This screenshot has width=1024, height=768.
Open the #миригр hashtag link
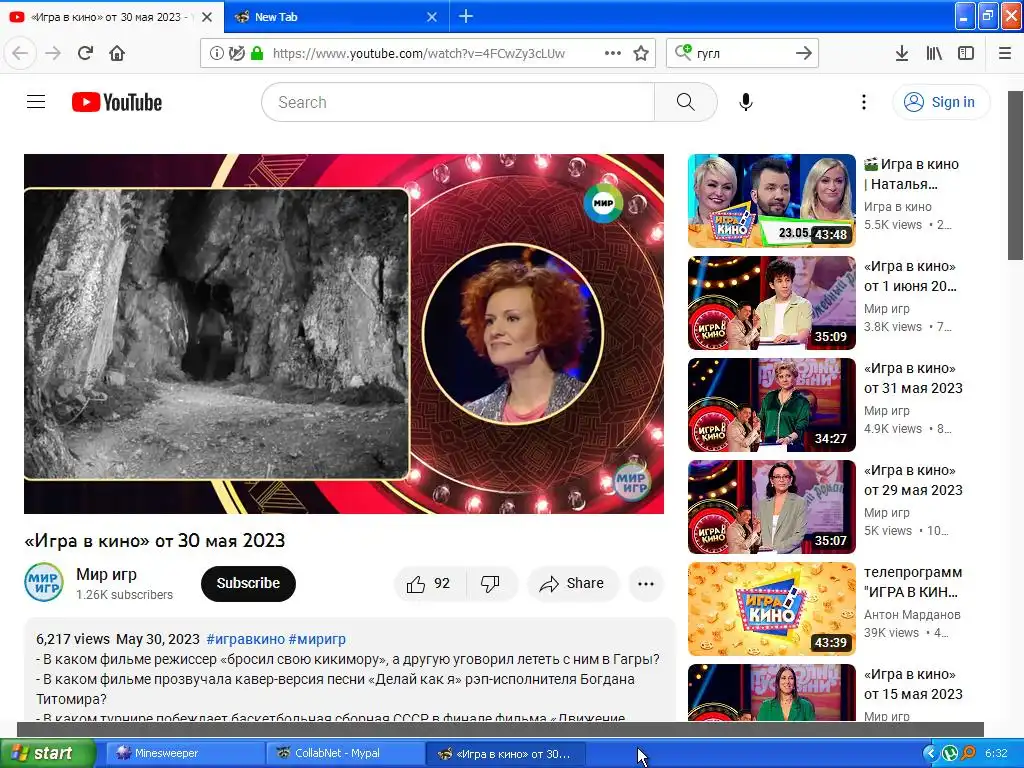coord(317,639)
